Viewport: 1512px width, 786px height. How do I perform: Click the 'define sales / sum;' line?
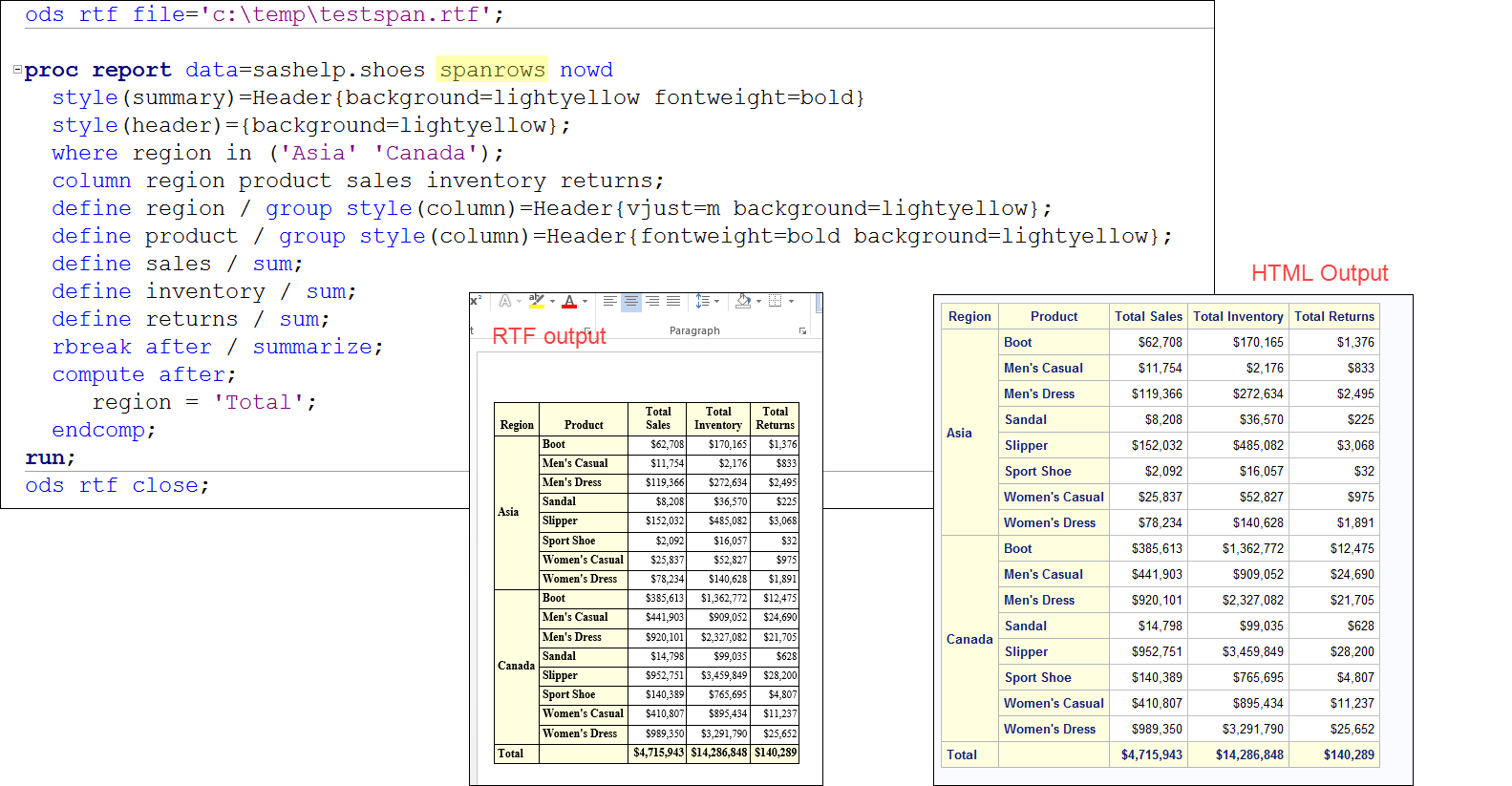(178, 264)
